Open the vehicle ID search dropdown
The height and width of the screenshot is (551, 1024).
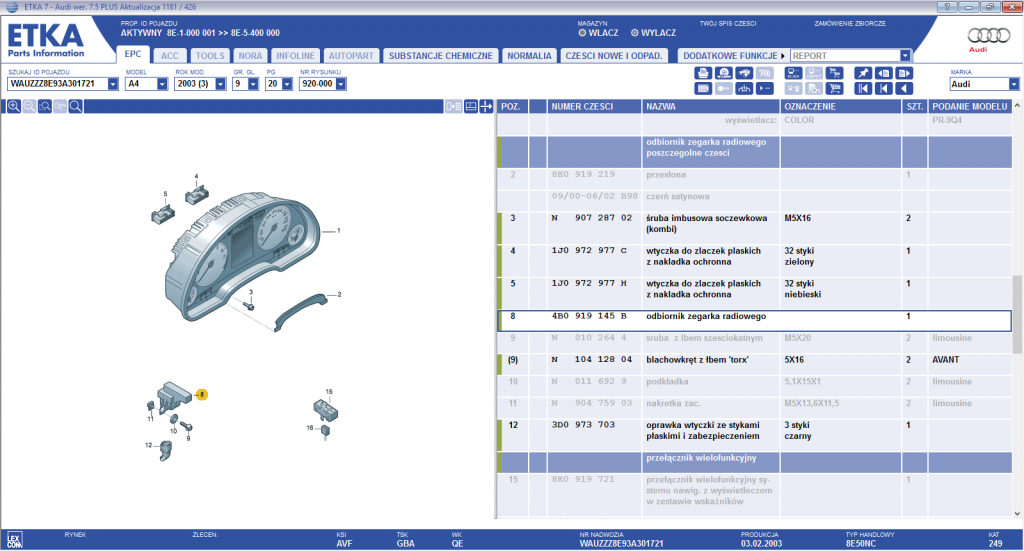point(113,84)
